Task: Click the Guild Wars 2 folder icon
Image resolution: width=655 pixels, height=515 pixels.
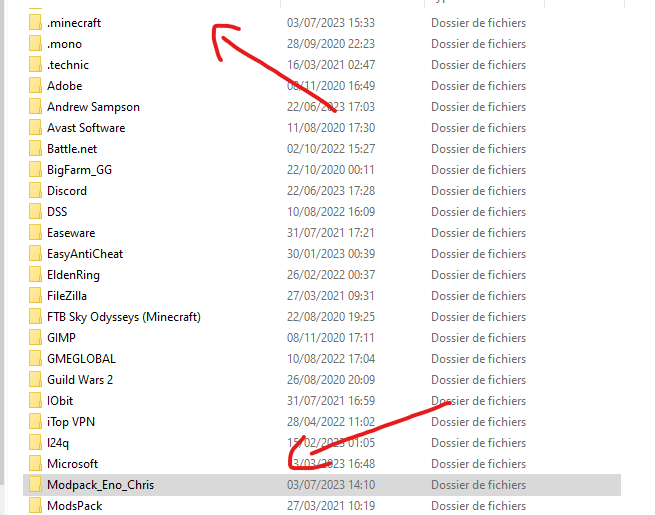Action: (x=36, y=379)
